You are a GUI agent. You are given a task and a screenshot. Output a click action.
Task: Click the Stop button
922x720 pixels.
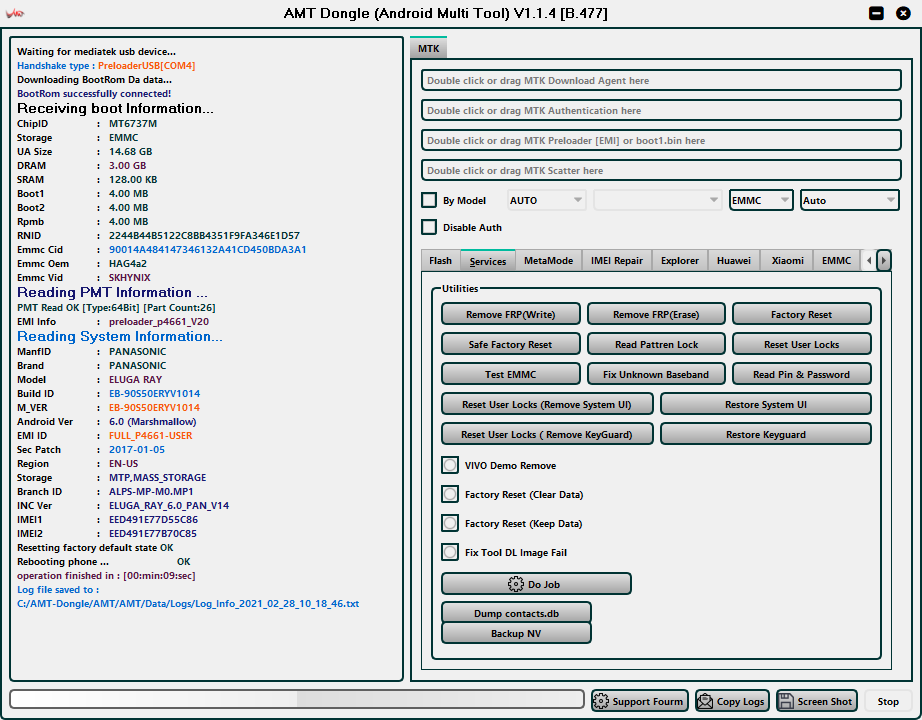click(x=888, y=701)
